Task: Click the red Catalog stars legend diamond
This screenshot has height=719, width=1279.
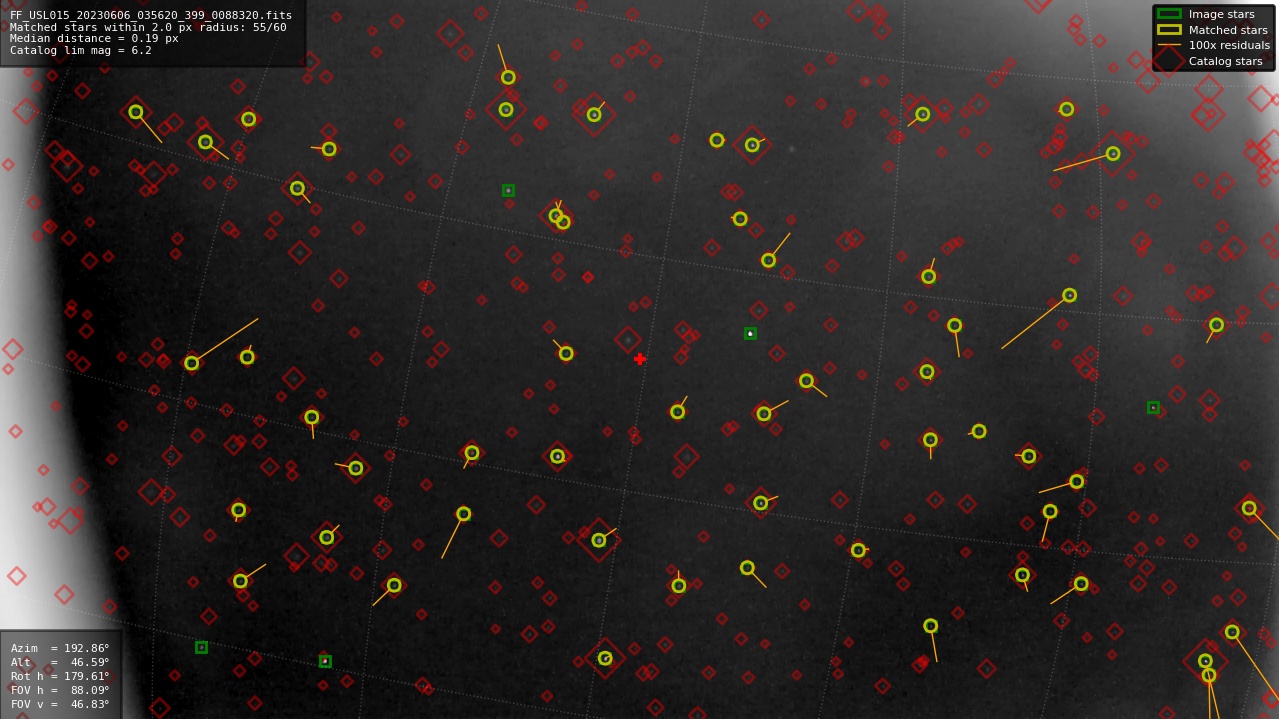Action: point(1169,61)
